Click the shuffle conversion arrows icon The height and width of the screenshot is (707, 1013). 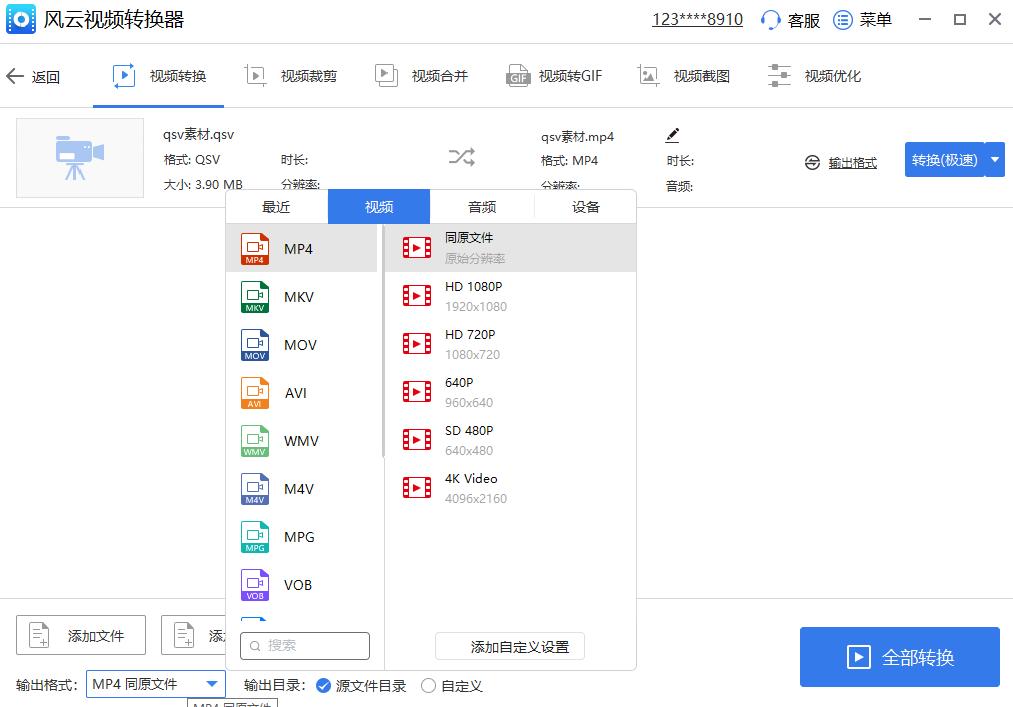(x=460, y=157)
